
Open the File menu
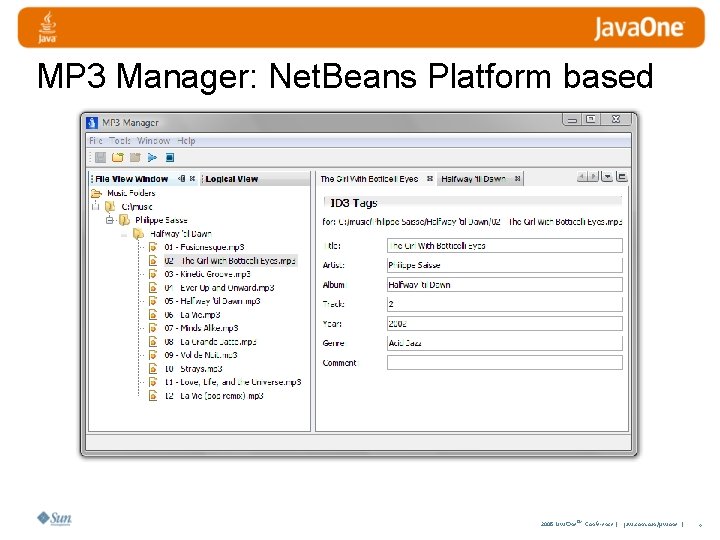[96, 141]
